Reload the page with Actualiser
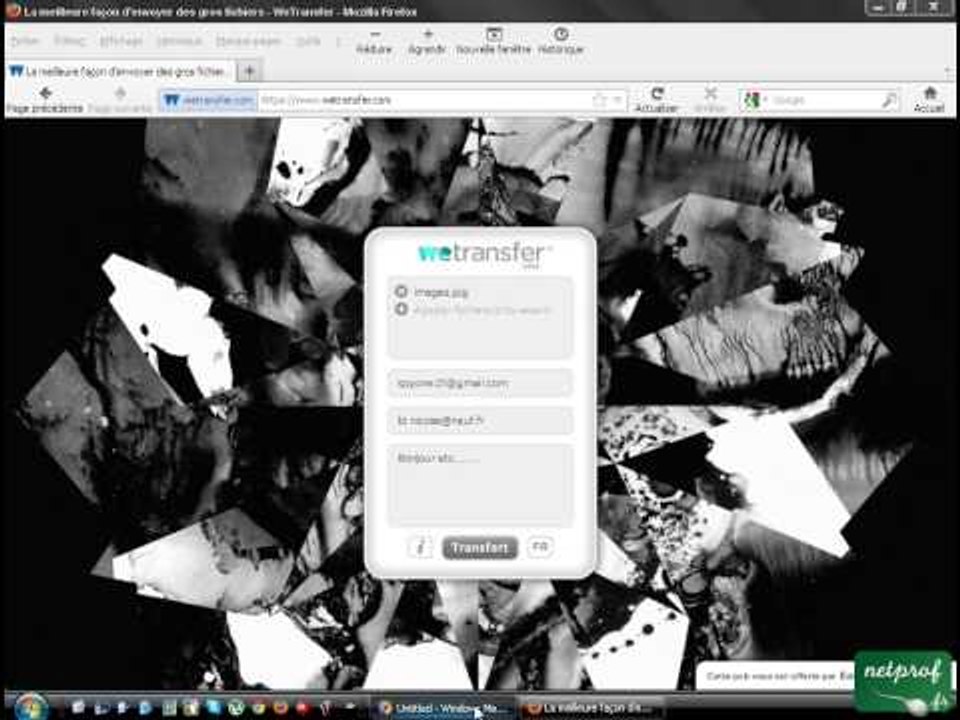Screen dimensions: 960x720 [656, 100]
